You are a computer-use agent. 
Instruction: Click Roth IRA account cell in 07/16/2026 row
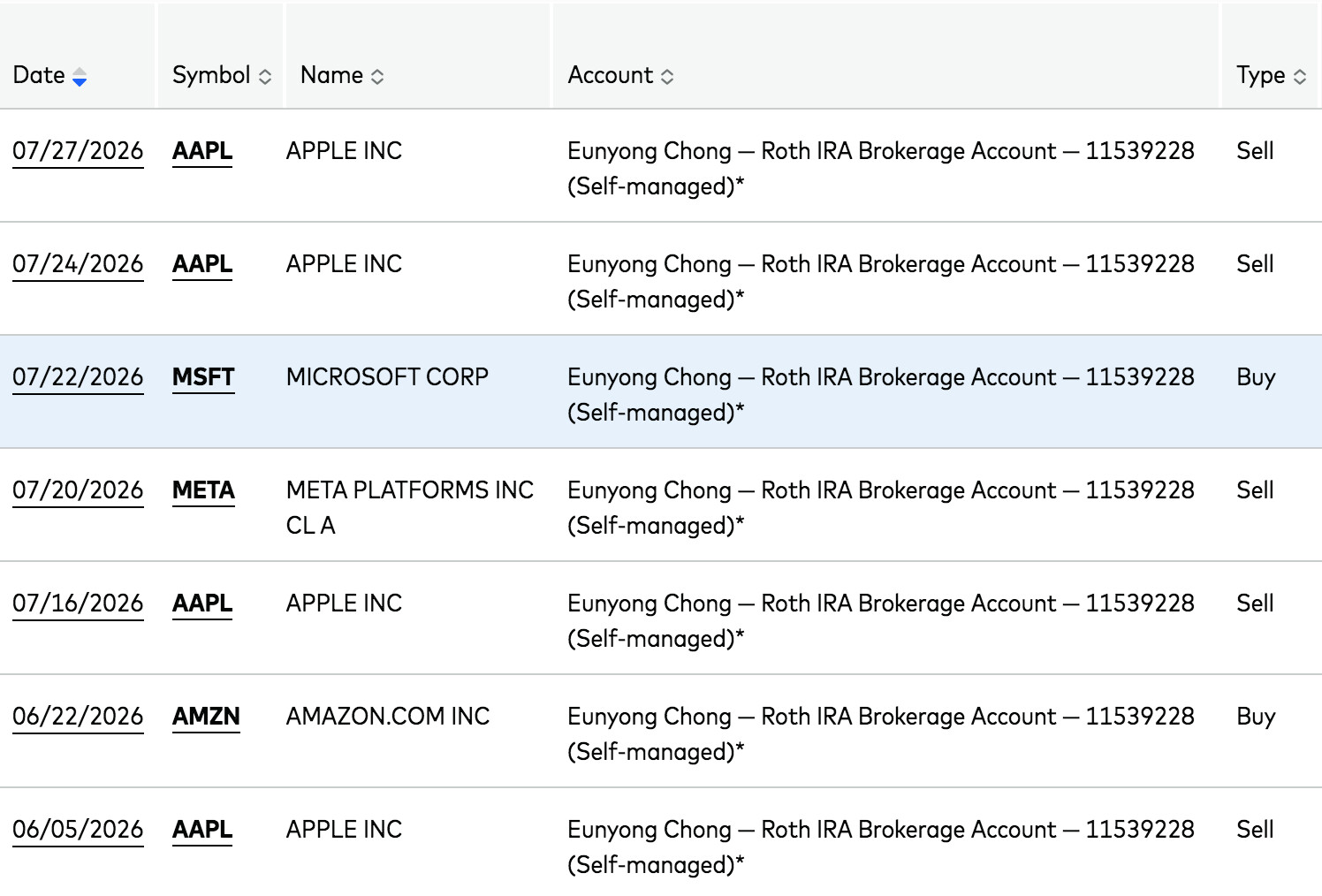(881, 621)
